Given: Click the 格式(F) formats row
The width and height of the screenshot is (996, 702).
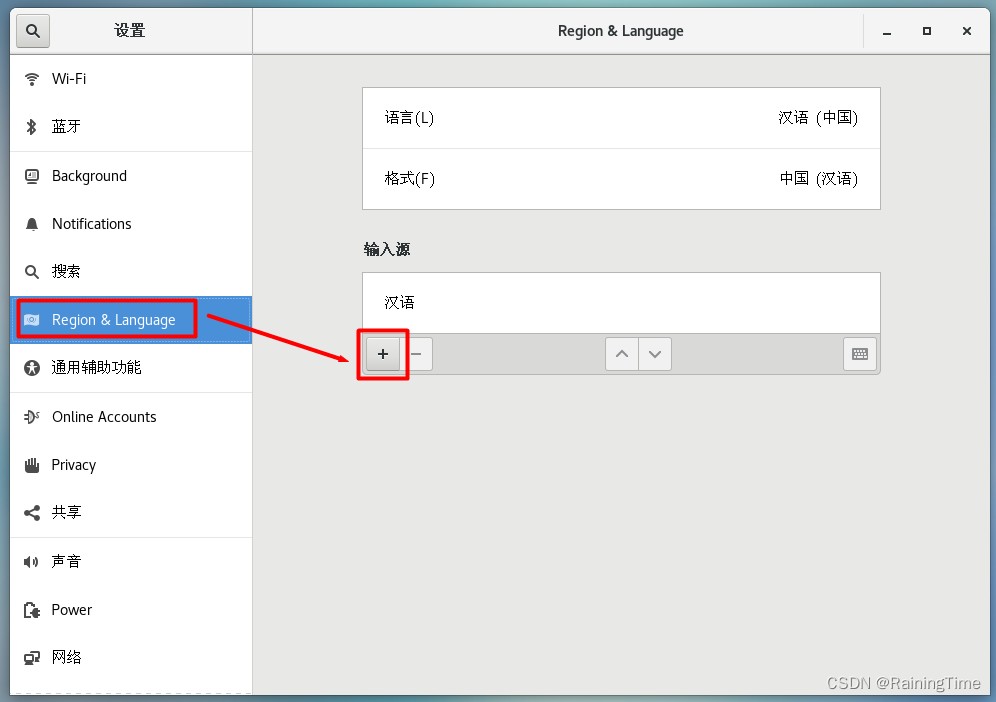Looking at the screenshot, I should (621, 179).
